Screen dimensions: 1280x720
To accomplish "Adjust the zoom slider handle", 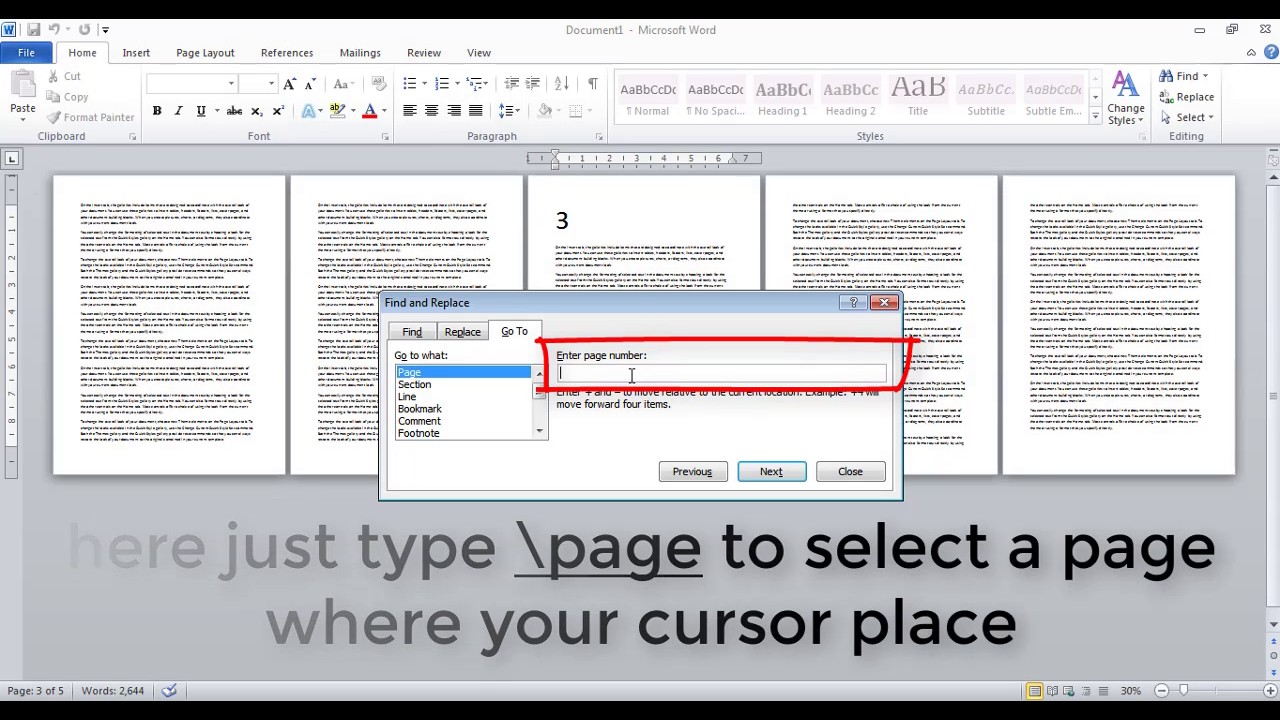I will tap(1184, 691).
